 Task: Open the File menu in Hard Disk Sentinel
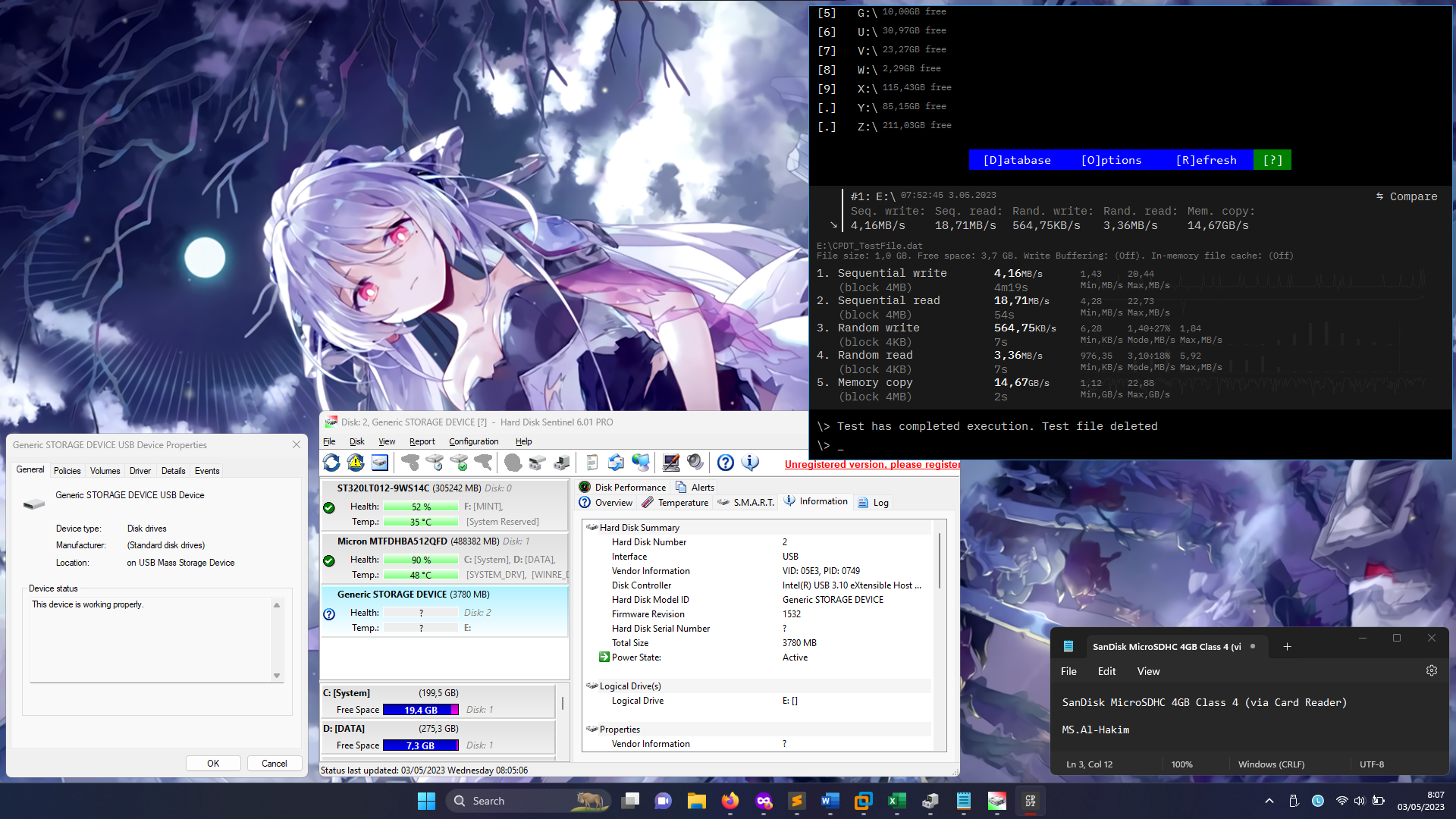click(x=329, y=441)
